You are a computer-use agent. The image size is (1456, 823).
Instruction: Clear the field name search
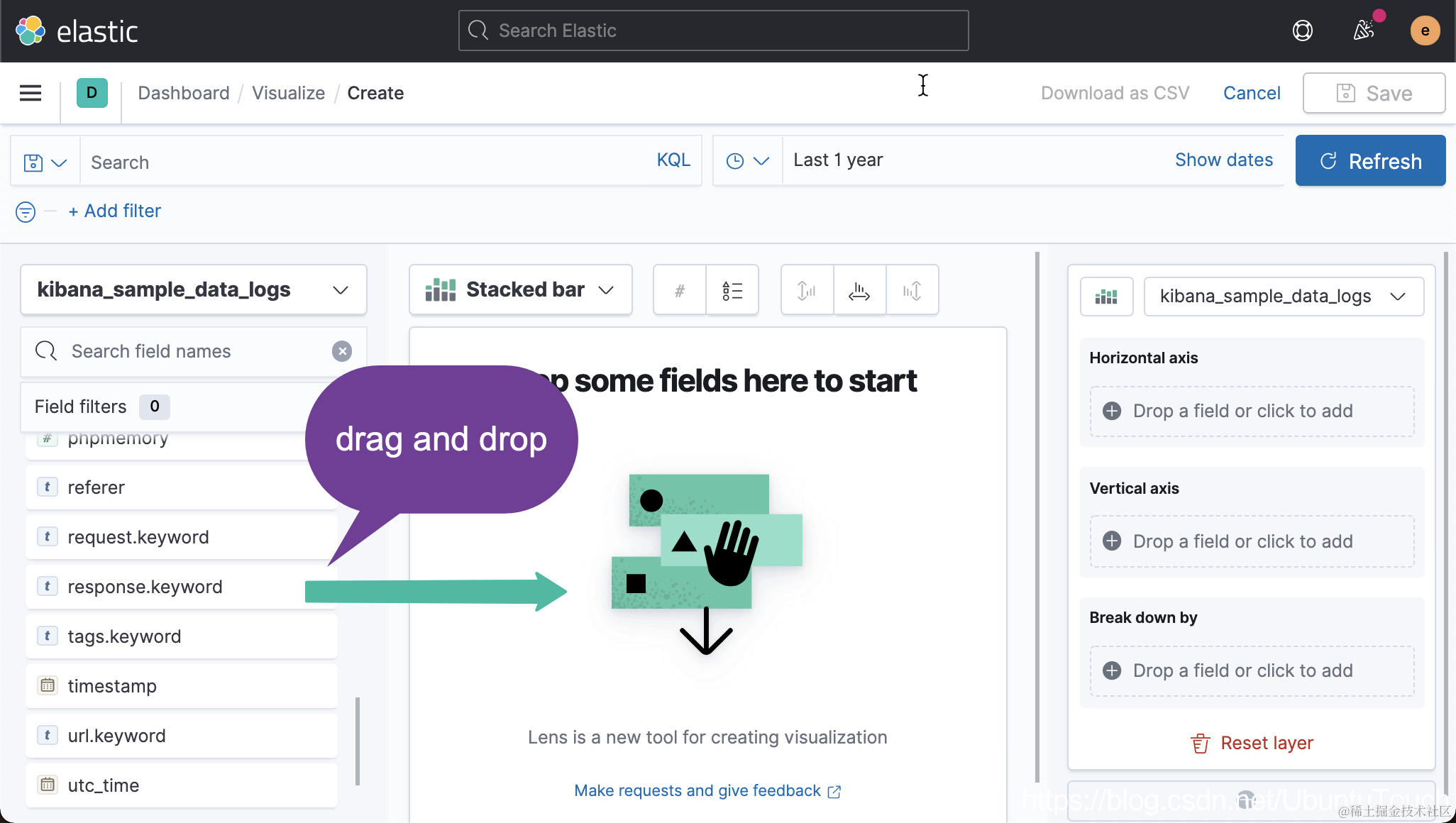tap(342, 351)
